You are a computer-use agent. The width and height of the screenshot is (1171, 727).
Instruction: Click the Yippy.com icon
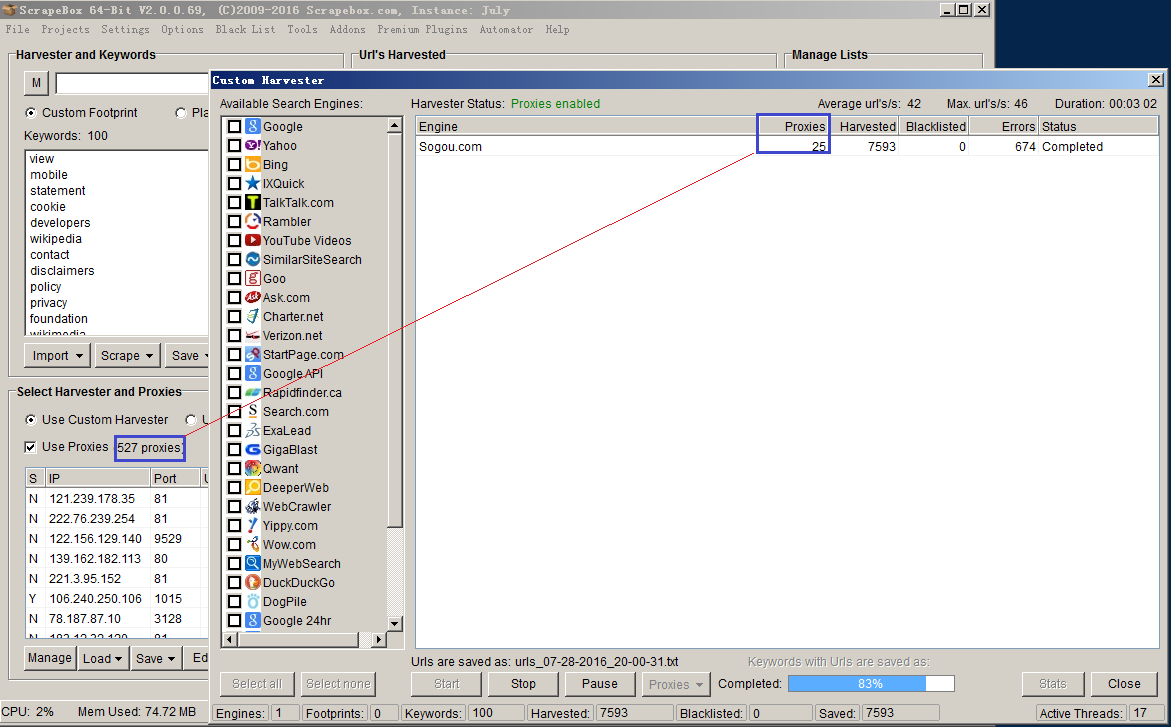click(x=253, y=525)
